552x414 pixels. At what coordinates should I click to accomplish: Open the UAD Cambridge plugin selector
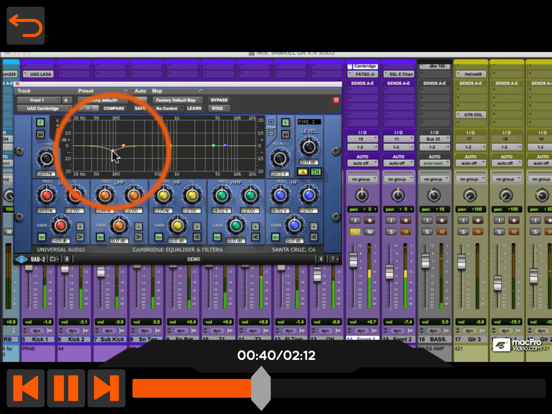click(43, 108)
